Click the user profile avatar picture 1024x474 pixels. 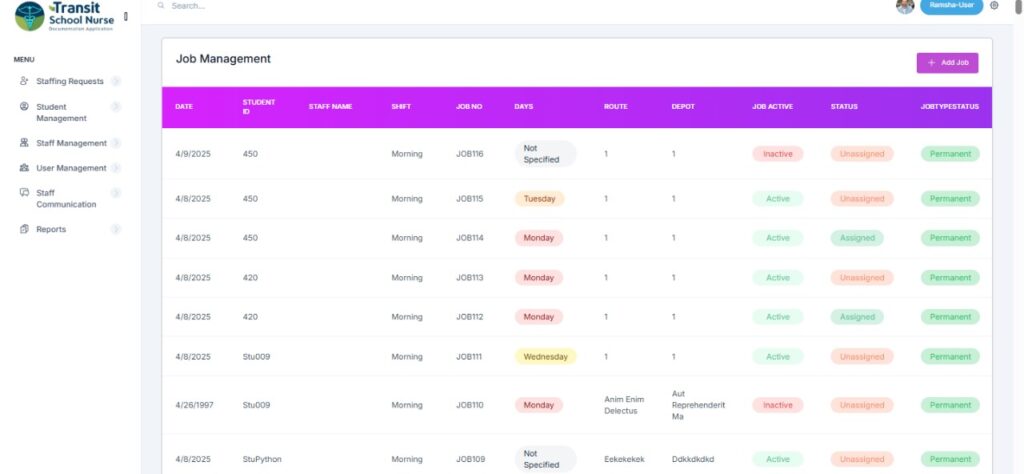pos(905,6)
